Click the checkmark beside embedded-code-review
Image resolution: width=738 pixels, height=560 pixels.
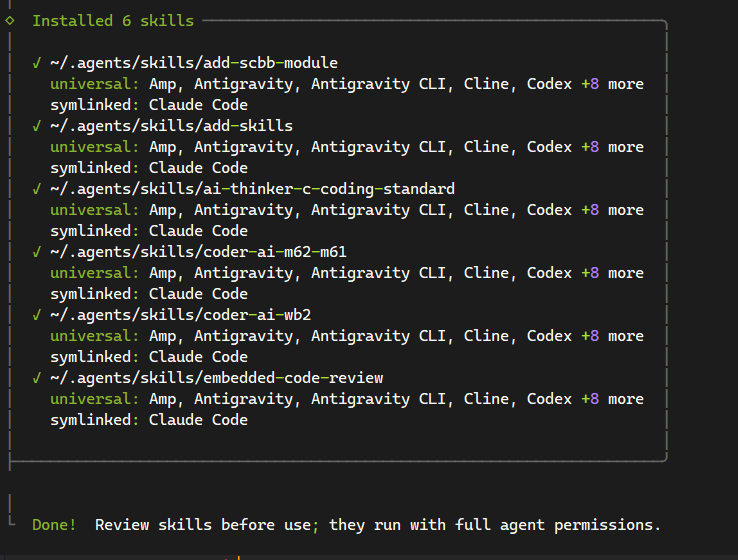37,378
